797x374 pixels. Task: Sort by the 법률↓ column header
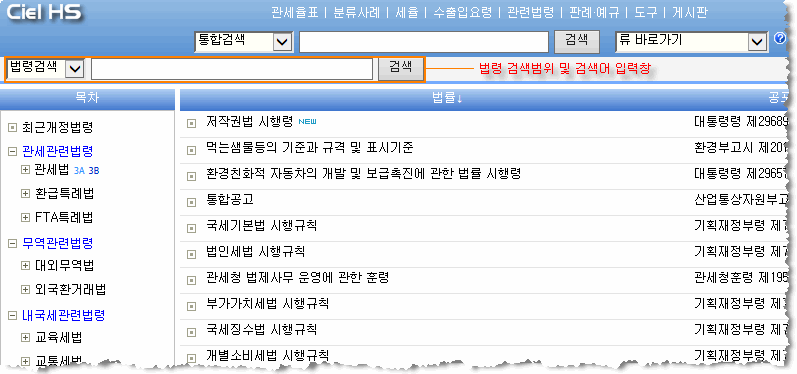[x=447, y=99]
